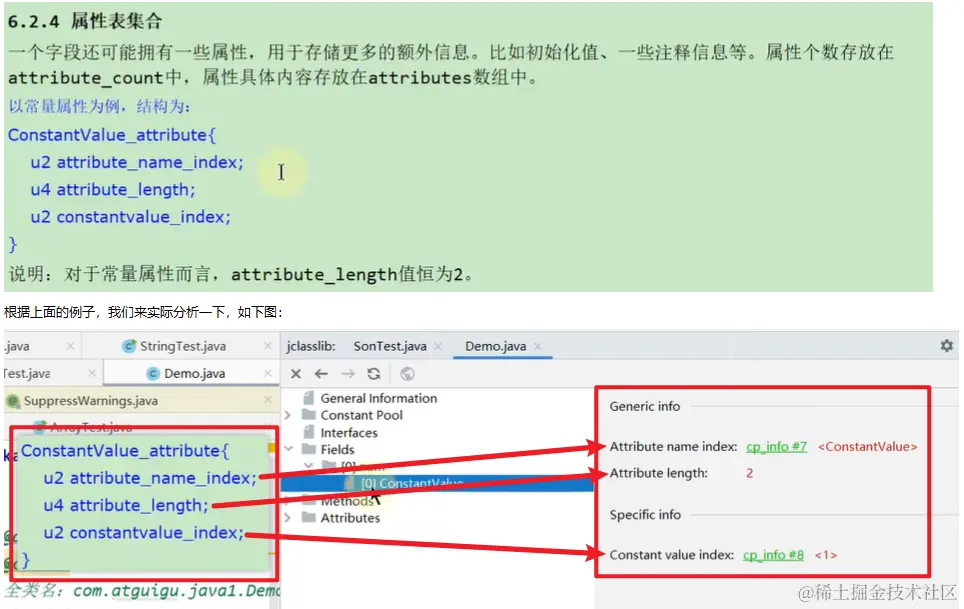The width and height of the screenshot is (964, 609).
Task: Expand the Methods node
Action: click(287, 501)
